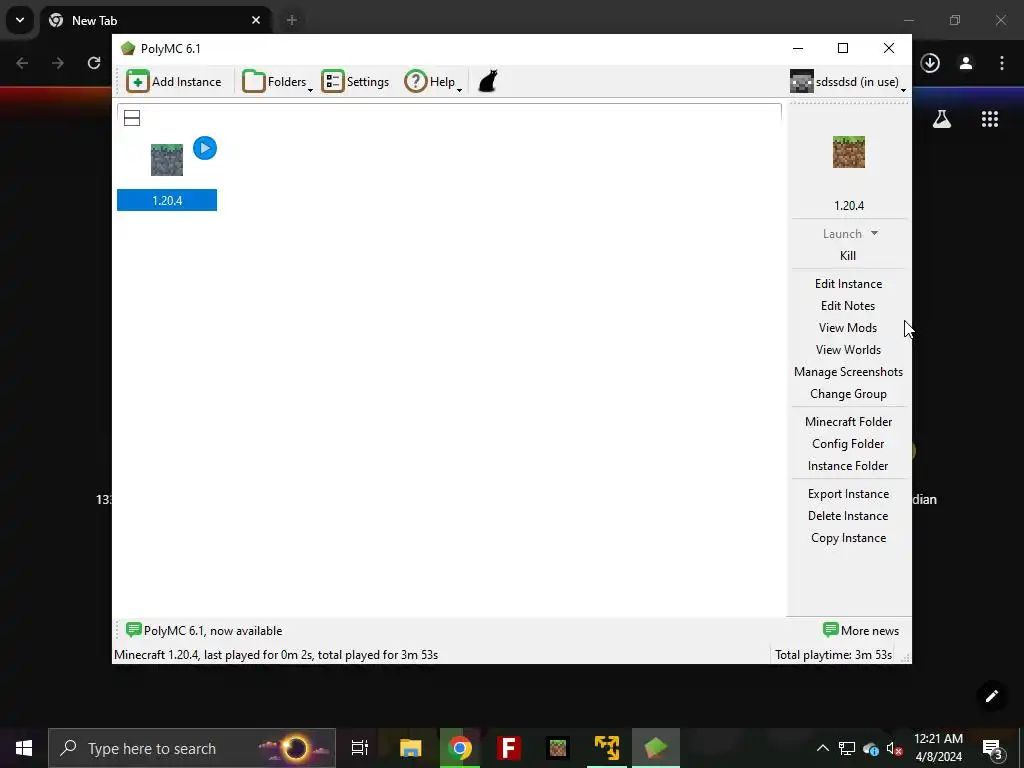Viewport: 1024px width, 768px height.
Task: Open the Launch dropdown arrow
Action: tap(874, 233)
